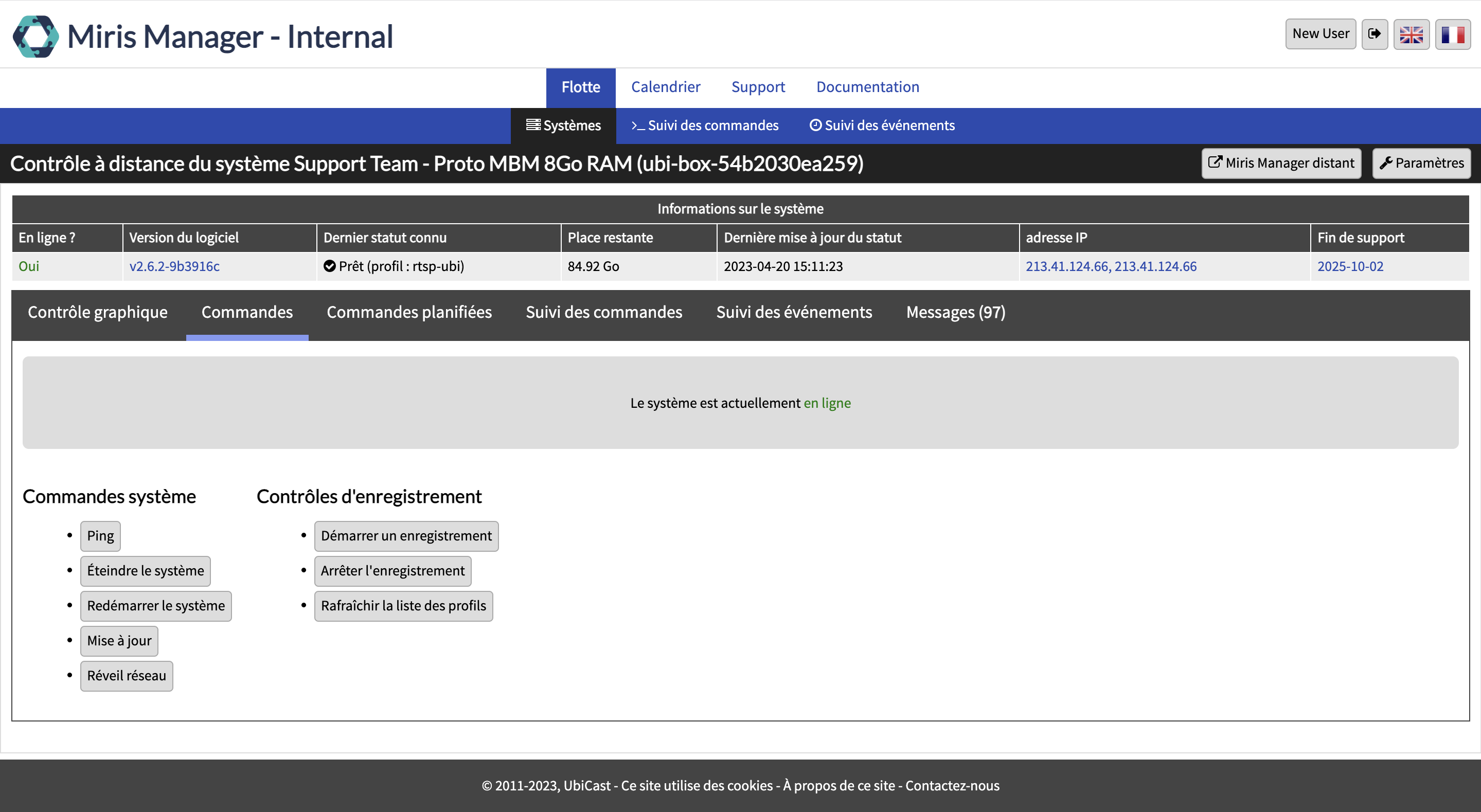Click "Contrôles d'enregistrement" heading

(369, 497)
